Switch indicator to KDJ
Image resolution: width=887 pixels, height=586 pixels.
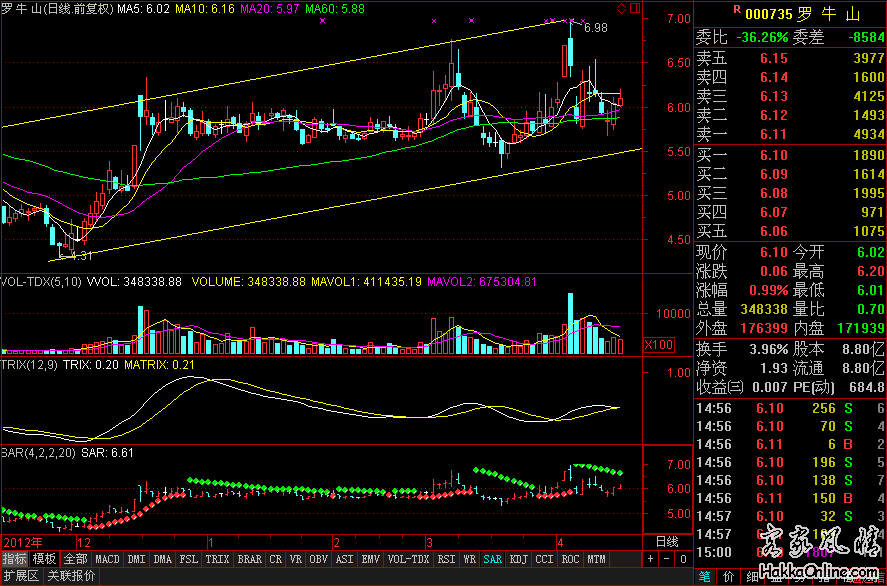tap(518, 559)
